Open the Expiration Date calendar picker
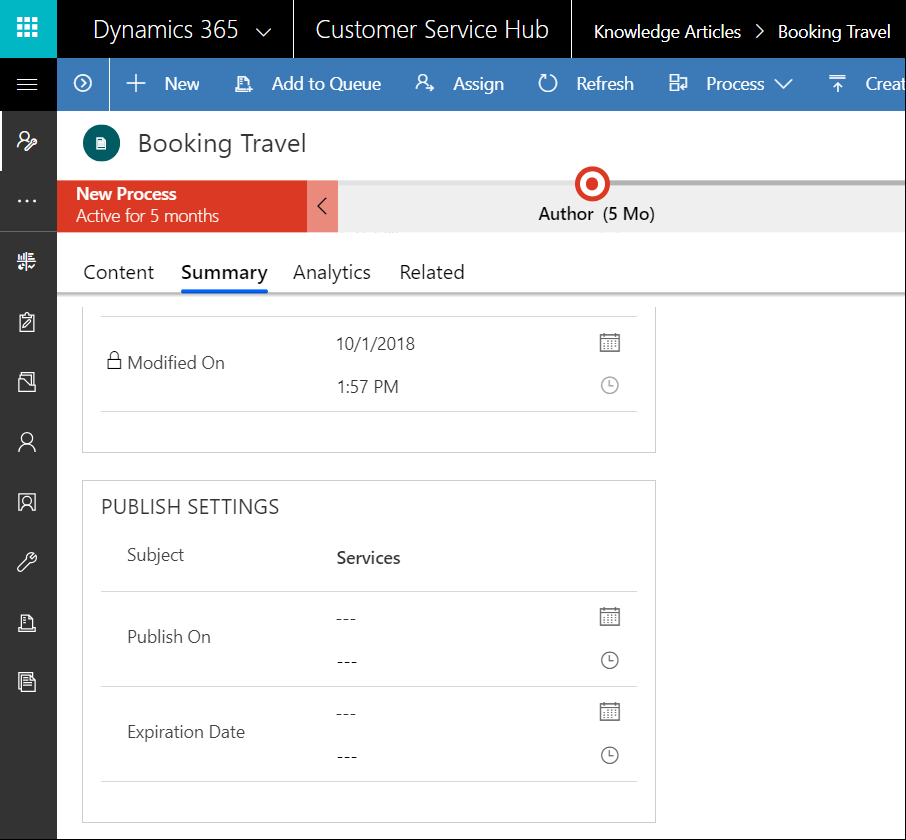The height and width of the screenshot is (840, 906). click(x=609, y=712)
